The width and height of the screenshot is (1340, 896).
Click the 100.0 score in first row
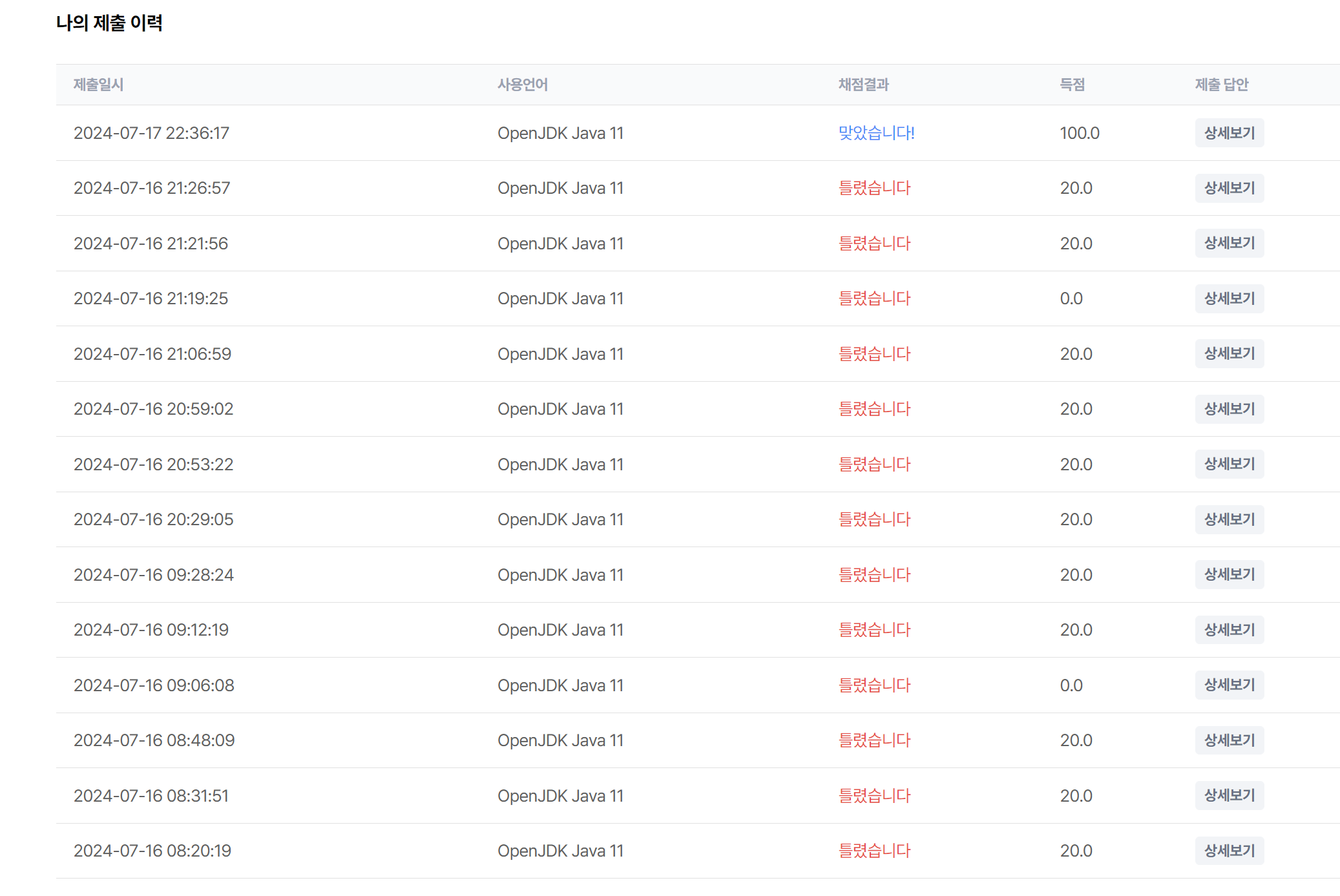click(1079, 133)
